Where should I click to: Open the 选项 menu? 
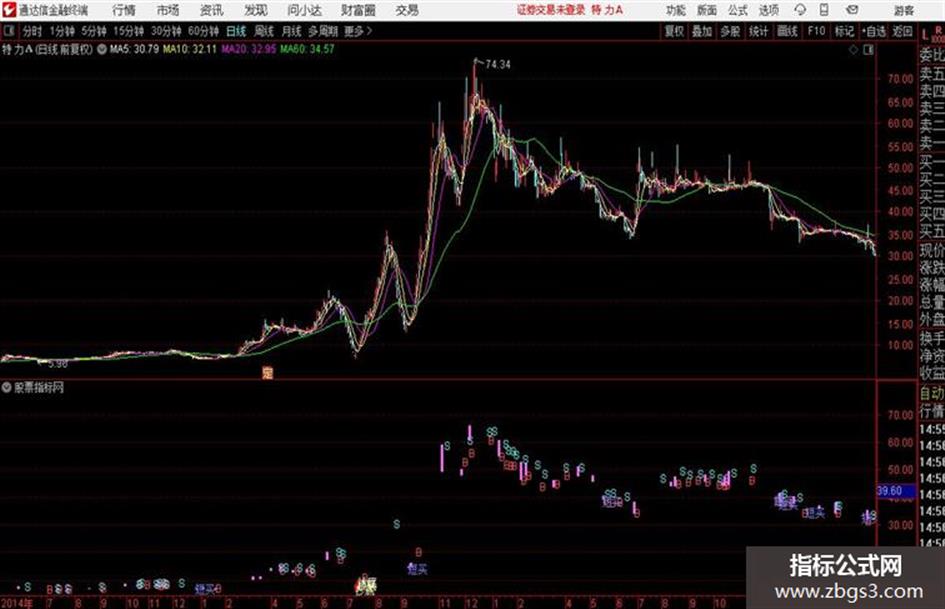pos(769,10)
